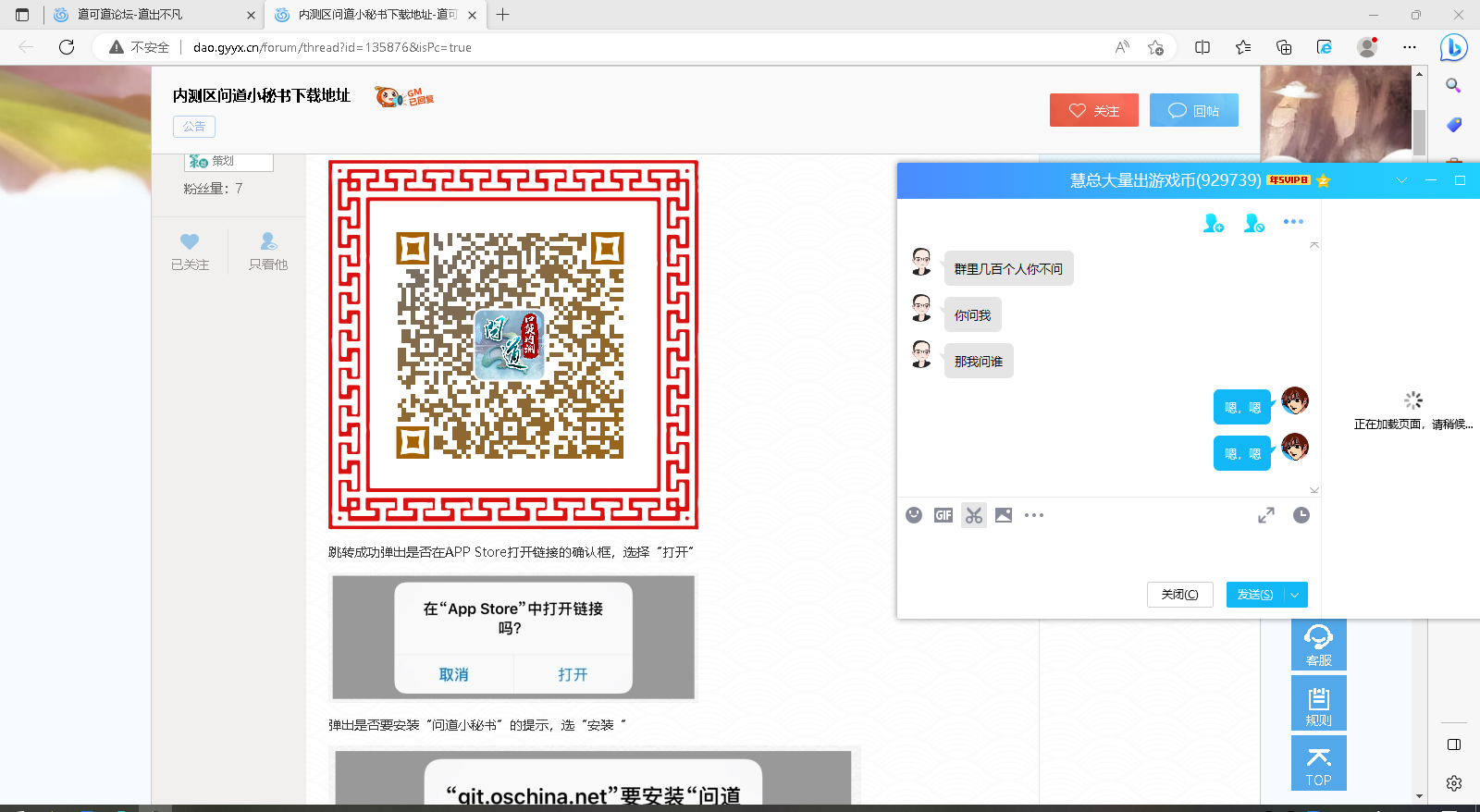
Task: Open the sidebar settings gear
Action: pos(1454,783)
